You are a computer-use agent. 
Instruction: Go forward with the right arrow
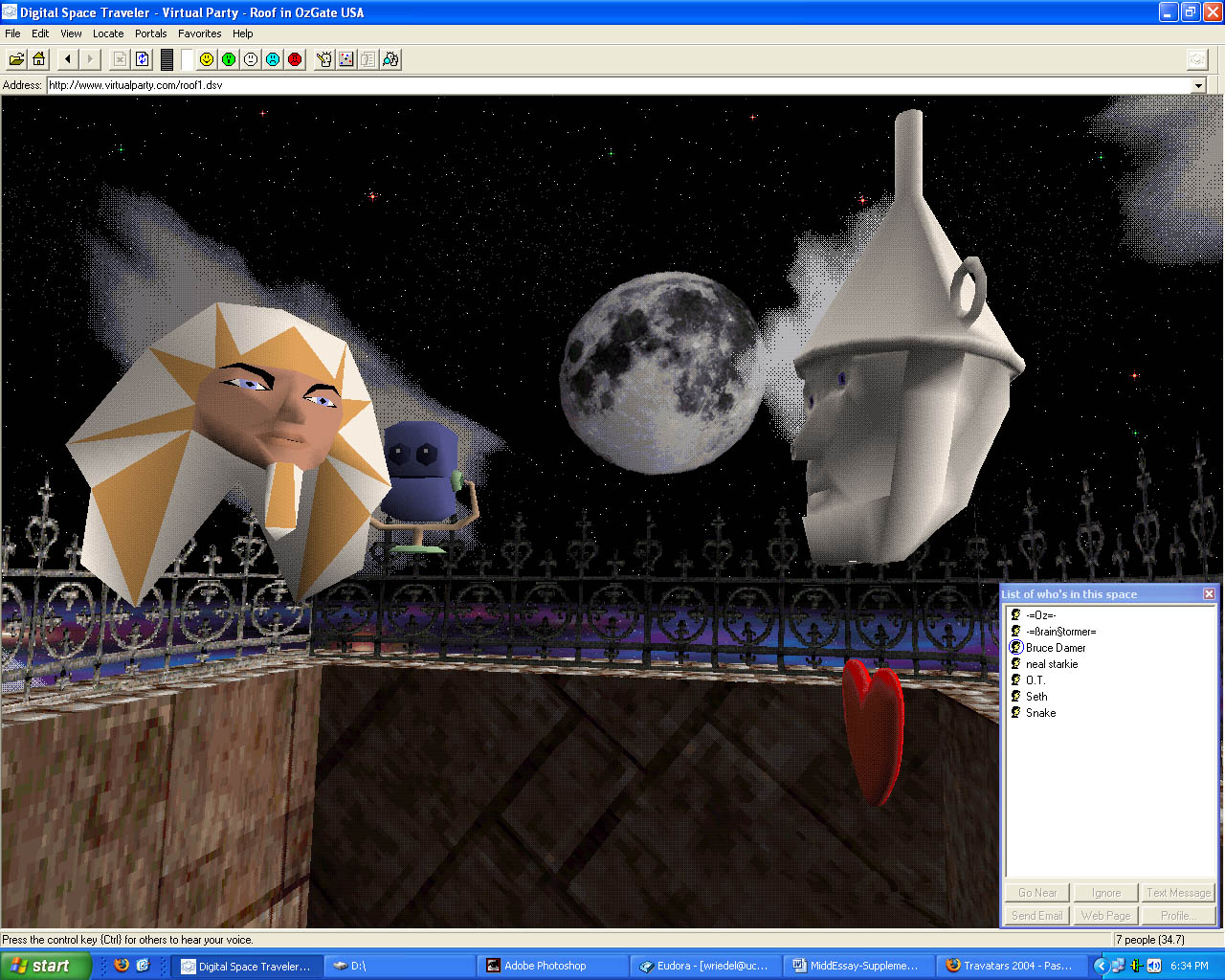(90, 59)
